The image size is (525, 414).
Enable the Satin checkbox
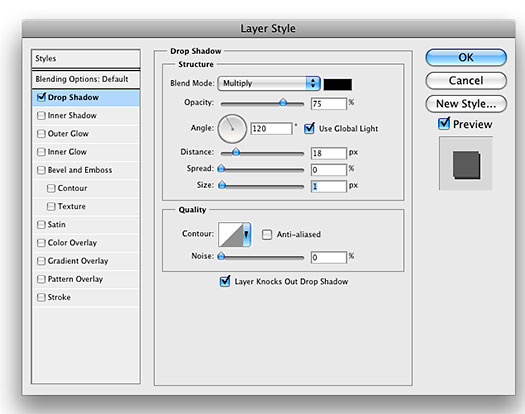pos(41,224)
